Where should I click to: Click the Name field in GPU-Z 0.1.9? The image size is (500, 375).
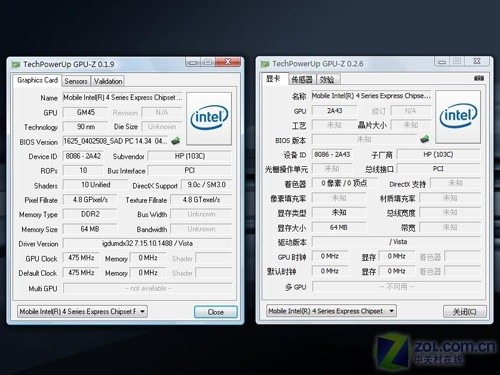pyautogui.click(x=123, y=97)
